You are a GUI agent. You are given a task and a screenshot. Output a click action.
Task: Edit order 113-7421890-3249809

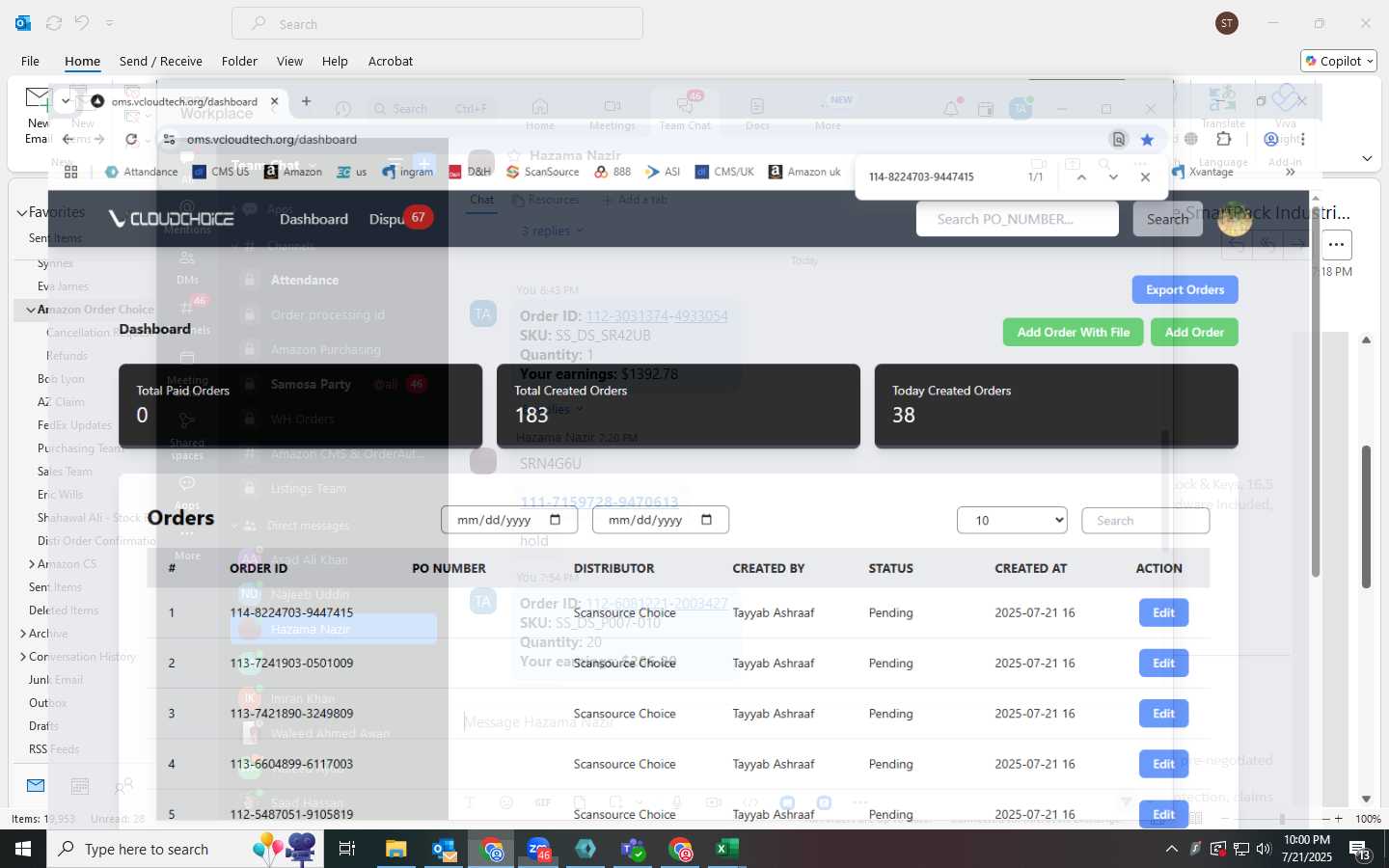point(1163,714)
